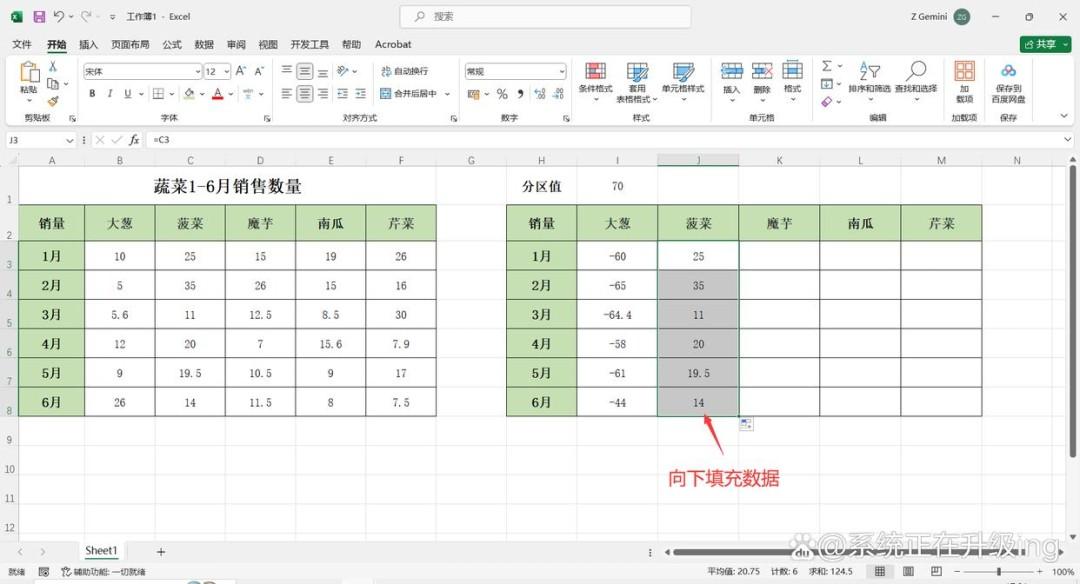Toggle Bold formatting
Viewport: 1080px width, 584px height.
pyautogui.click(x=92, y=94)
